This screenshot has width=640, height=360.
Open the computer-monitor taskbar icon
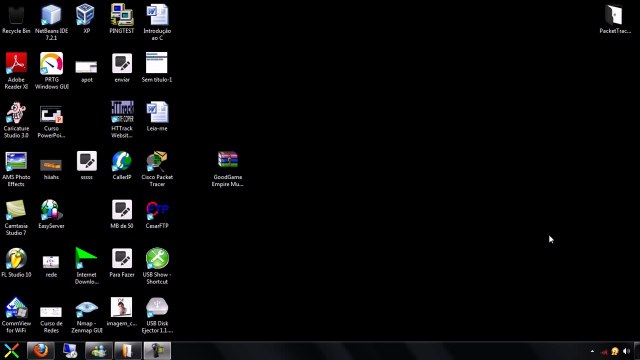point(70,351)
